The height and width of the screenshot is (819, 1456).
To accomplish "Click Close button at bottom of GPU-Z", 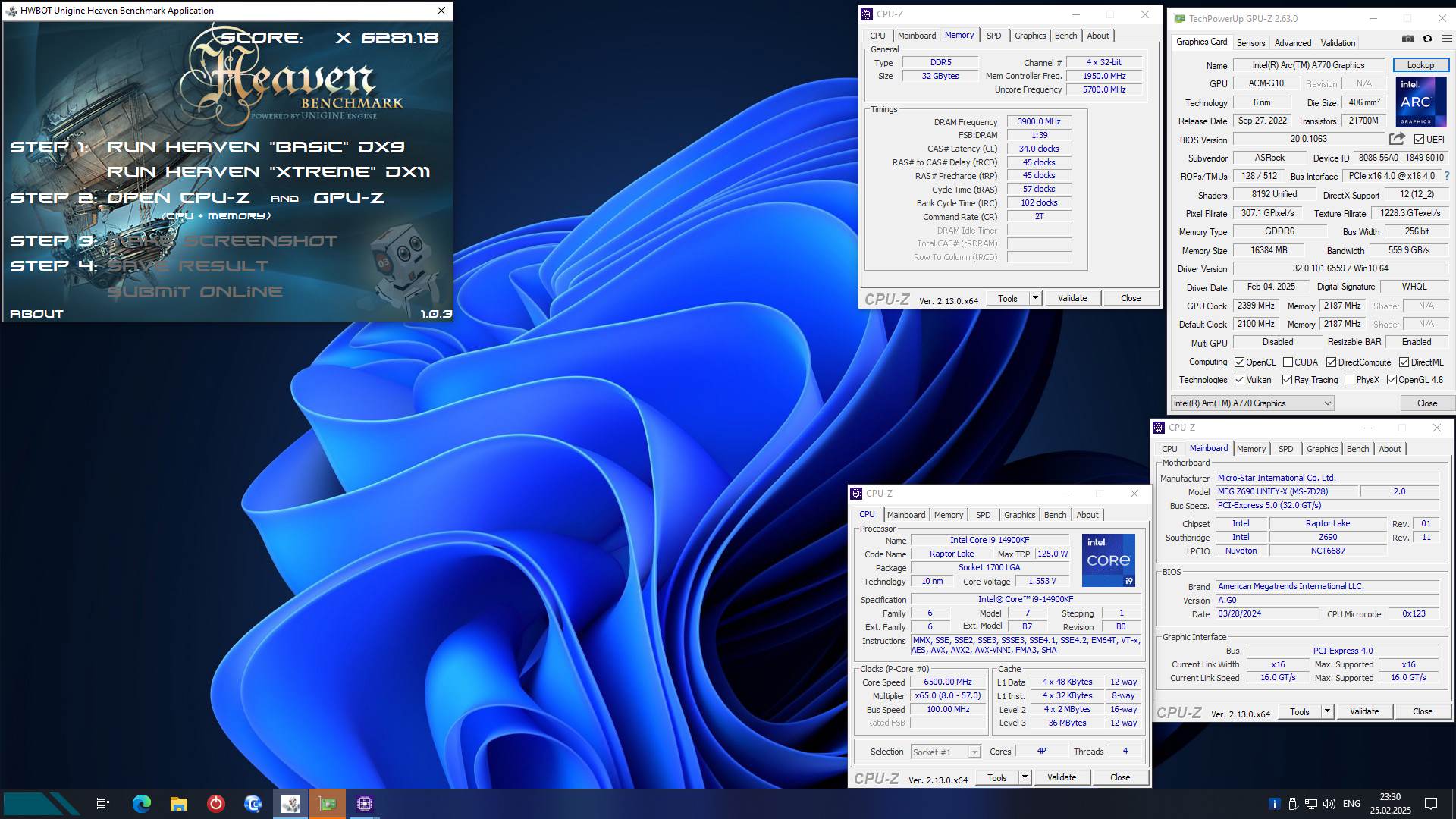I will pos(1426,403).
